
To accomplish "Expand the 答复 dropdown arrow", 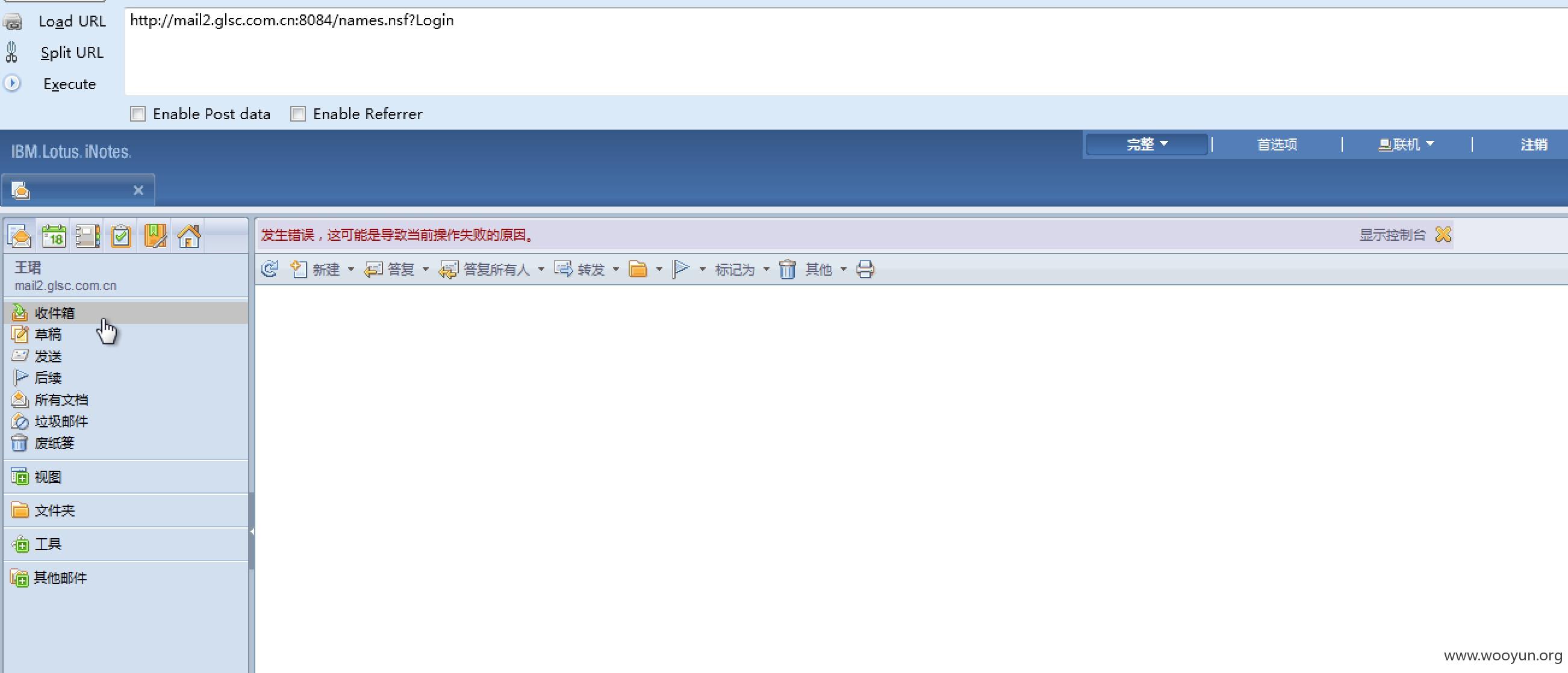I will point(426,270).
